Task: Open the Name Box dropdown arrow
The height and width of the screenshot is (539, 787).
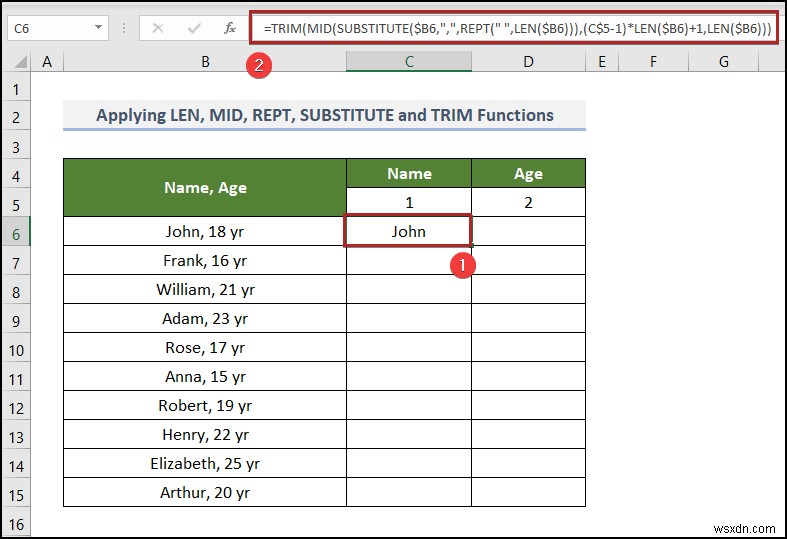Action: 98,28
